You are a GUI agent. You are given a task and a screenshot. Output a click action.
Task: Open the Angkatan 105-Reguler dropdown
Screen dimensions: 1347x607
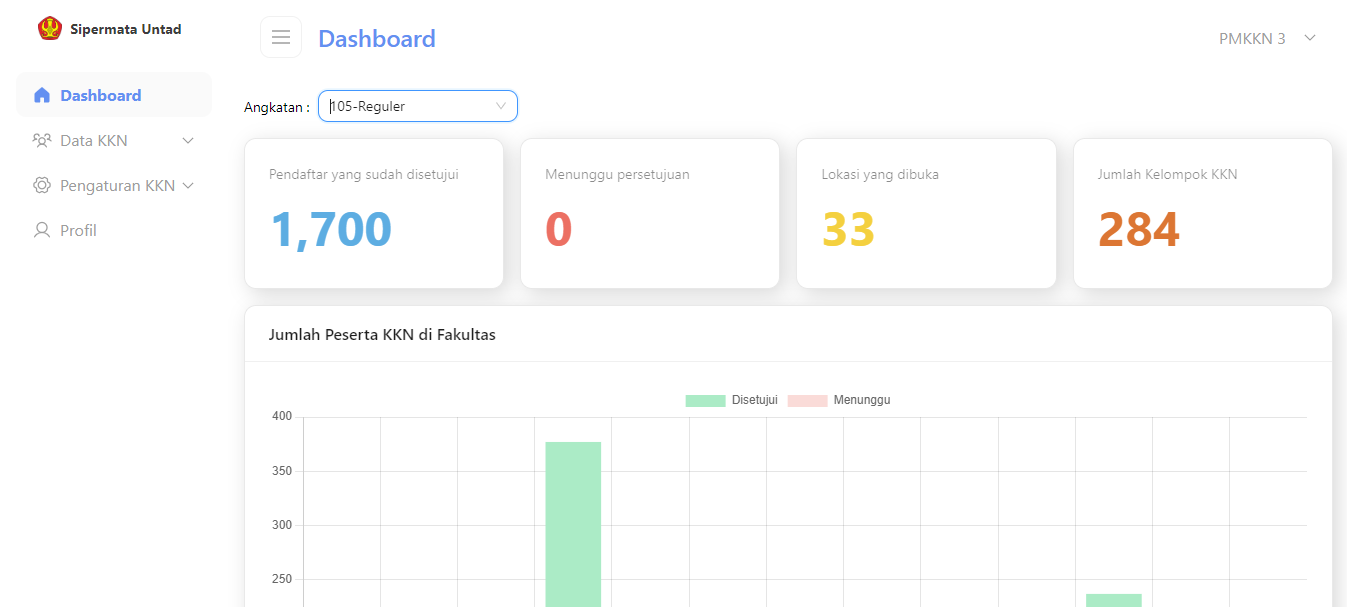(418, 106)
